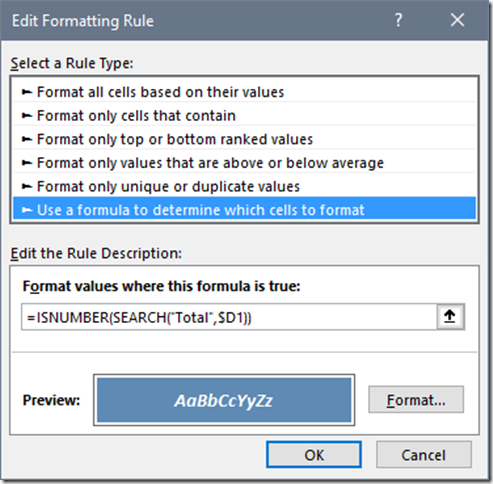The height and width of the screenshot is (484, 493).
Task: Open the Format... options button
Action: click(416, 400)
